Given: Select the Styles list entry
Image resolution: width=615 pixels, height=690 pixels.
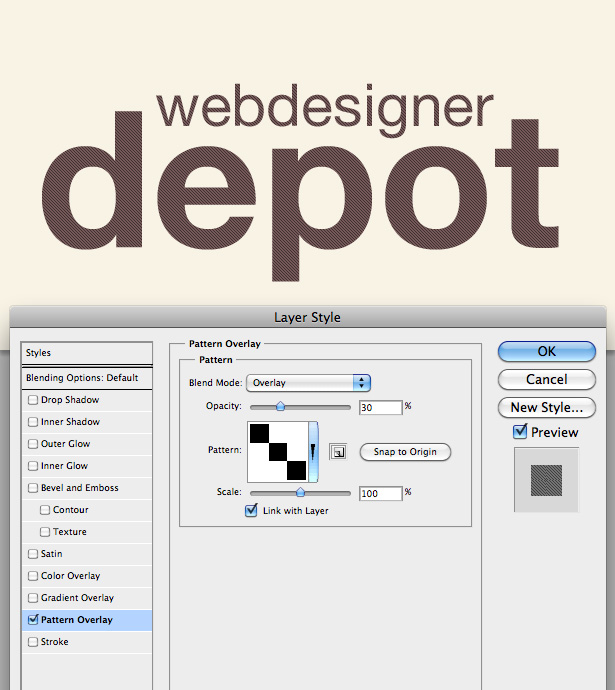Looking at the screenshot, I should [87, 353].
